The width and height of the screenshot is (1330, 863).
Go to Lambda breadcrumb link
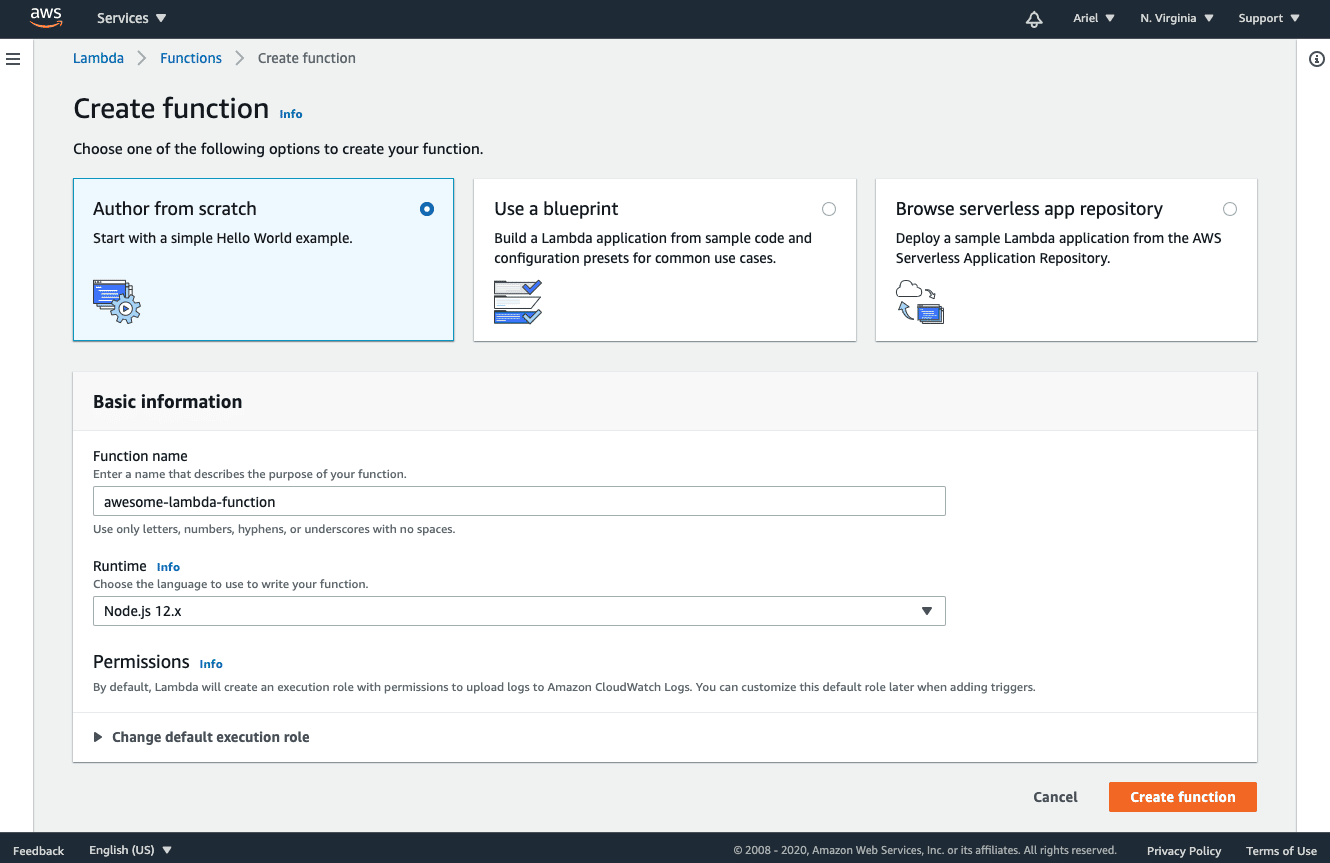tap(98, 58)
